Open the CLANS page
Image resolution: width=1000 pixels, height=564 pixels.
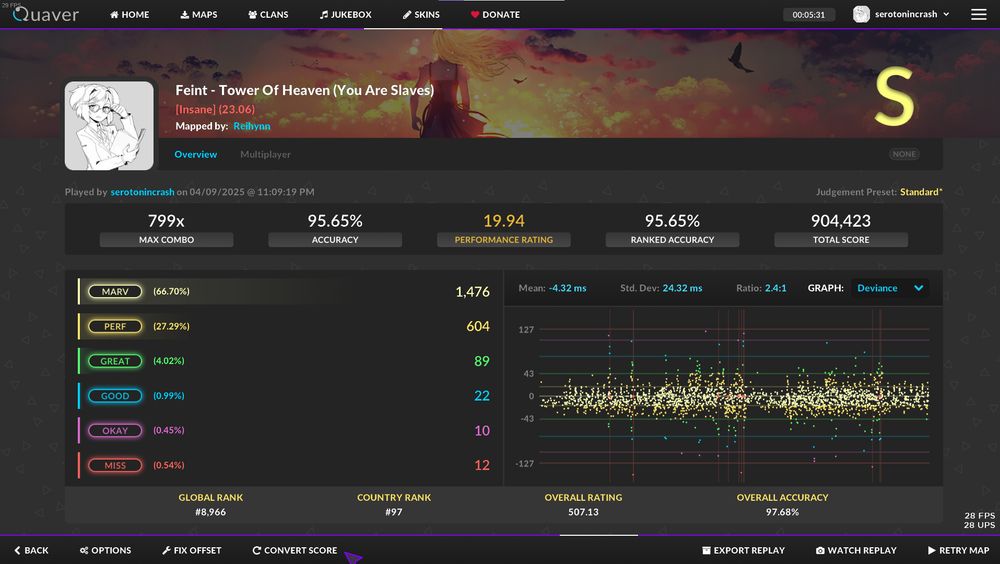click(x=268, y=14)
